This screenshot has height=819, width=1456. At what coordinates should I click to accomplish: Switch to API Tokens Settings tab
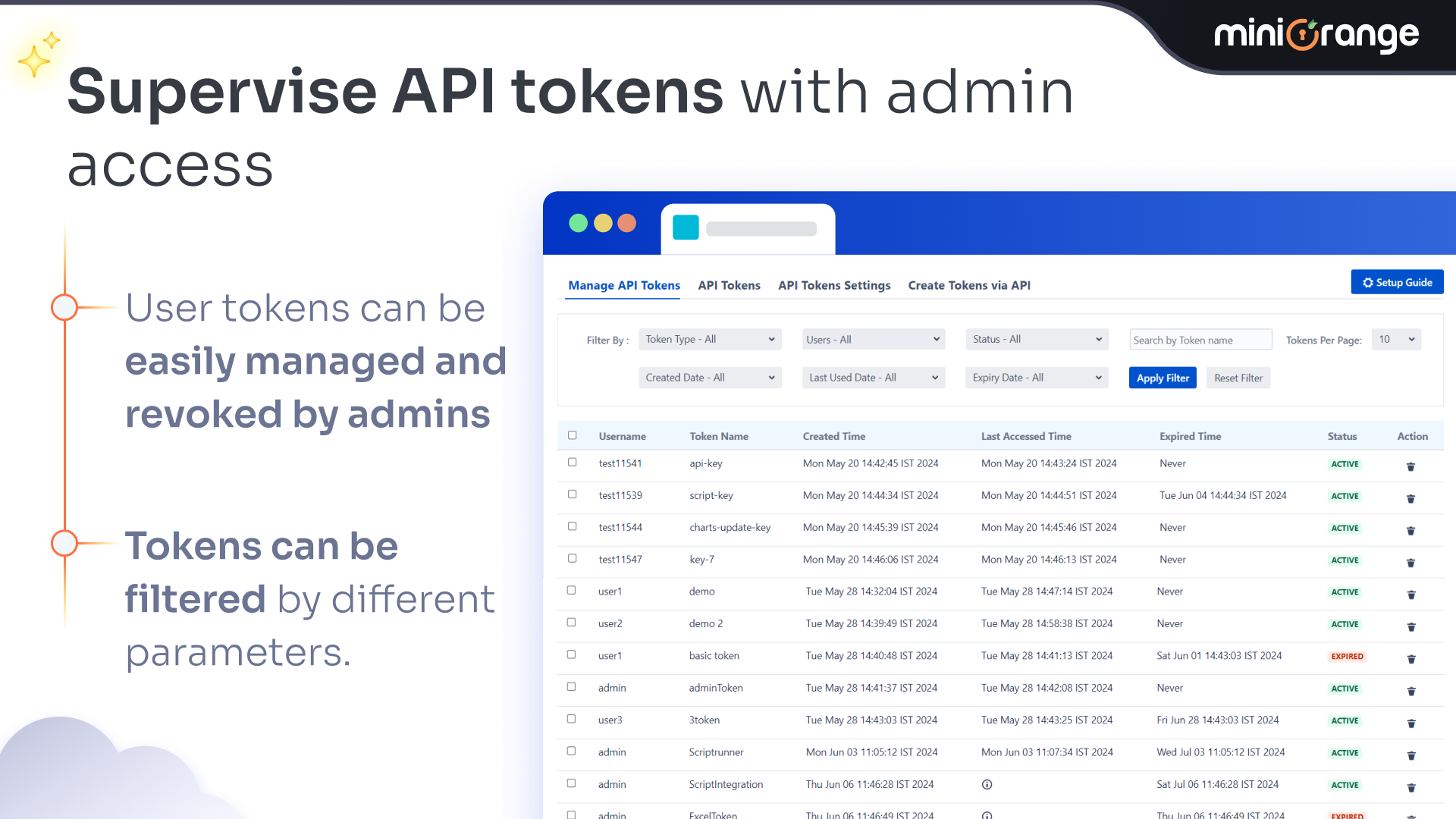[835, 285]
